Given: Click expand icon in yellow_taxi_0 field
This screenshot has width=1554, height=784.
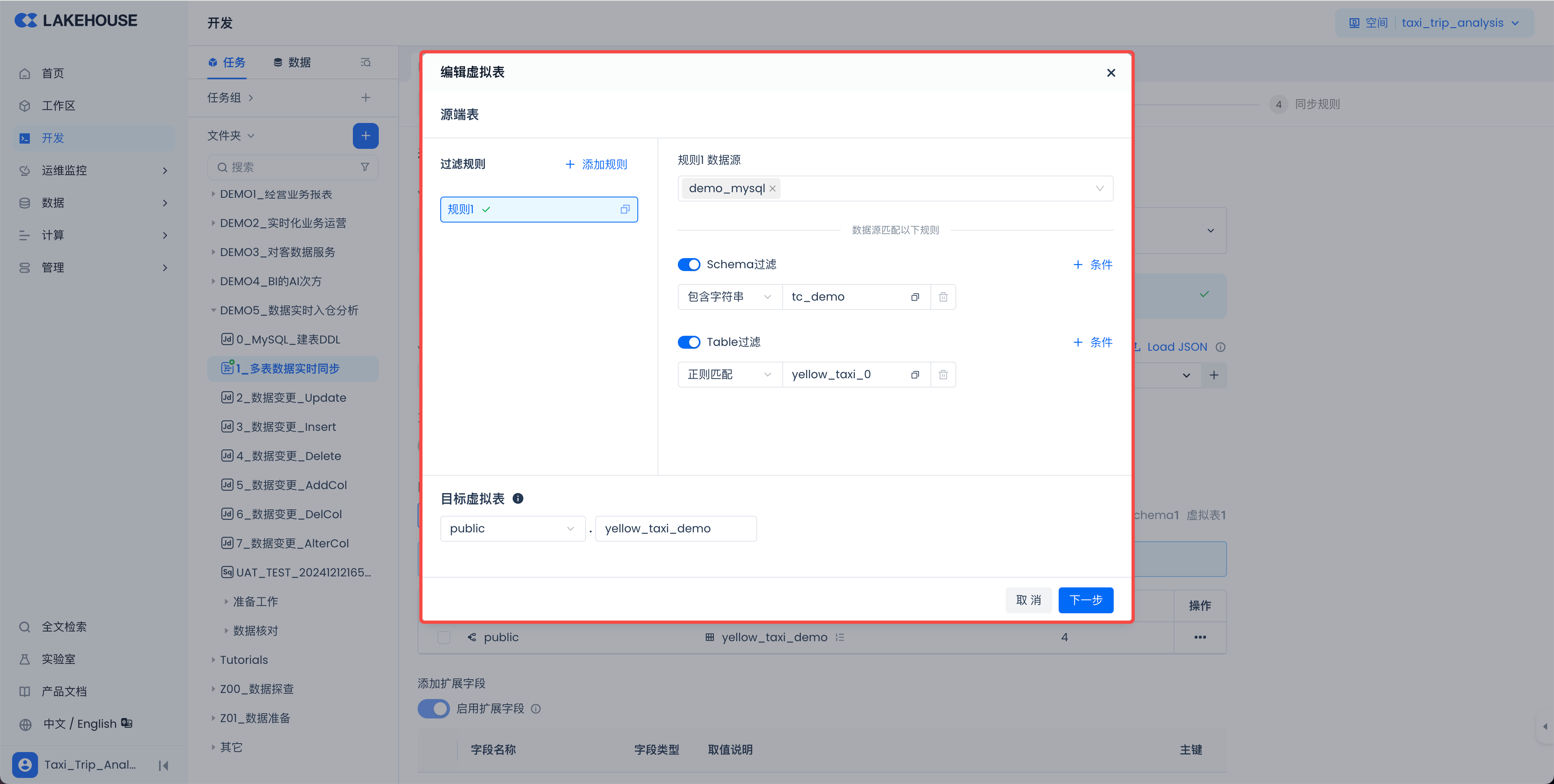Looking at the screenshot, I should click(x=915, y=375).
